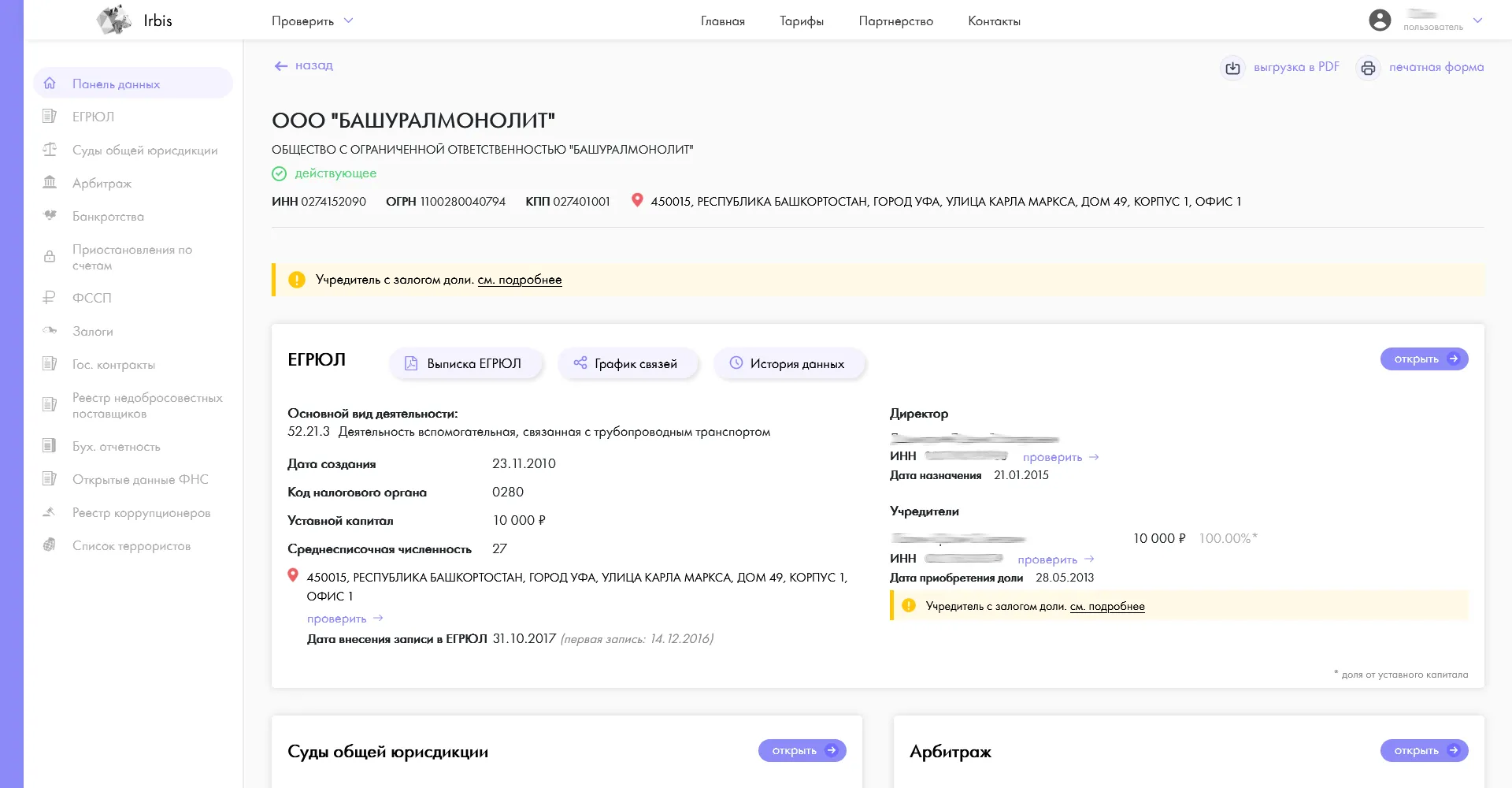
Task: Click проверить link beside Учредители ИНН
Action: tap(1055, 559)
